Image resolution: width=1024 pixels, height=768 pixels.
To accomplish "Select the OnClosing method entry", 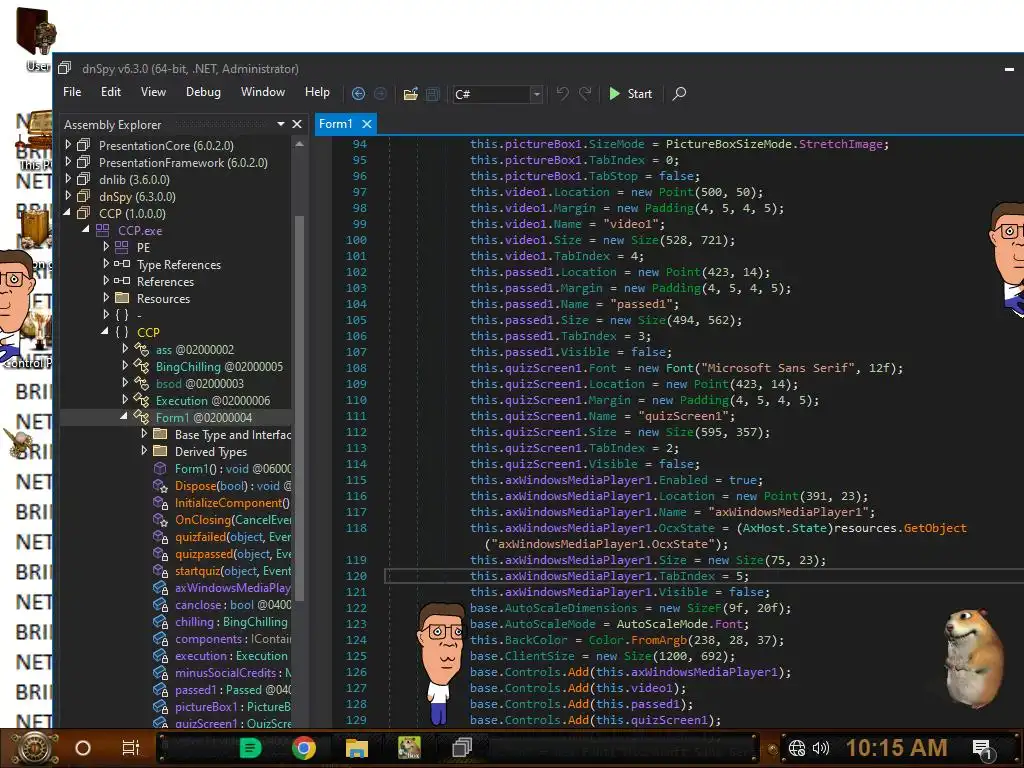I will [x=232, y=519].
